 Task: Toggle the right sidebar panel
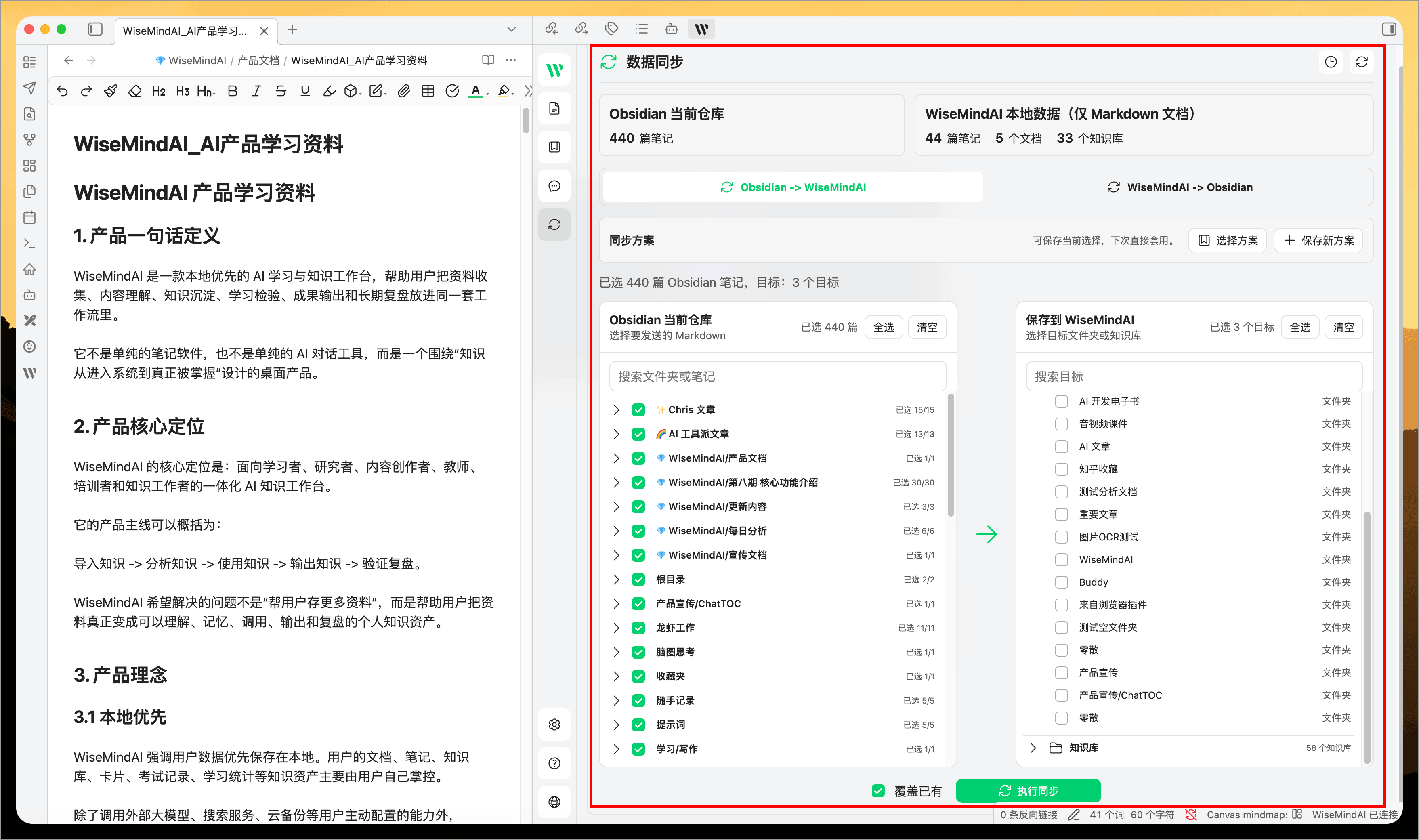(x=1388, y=29)
